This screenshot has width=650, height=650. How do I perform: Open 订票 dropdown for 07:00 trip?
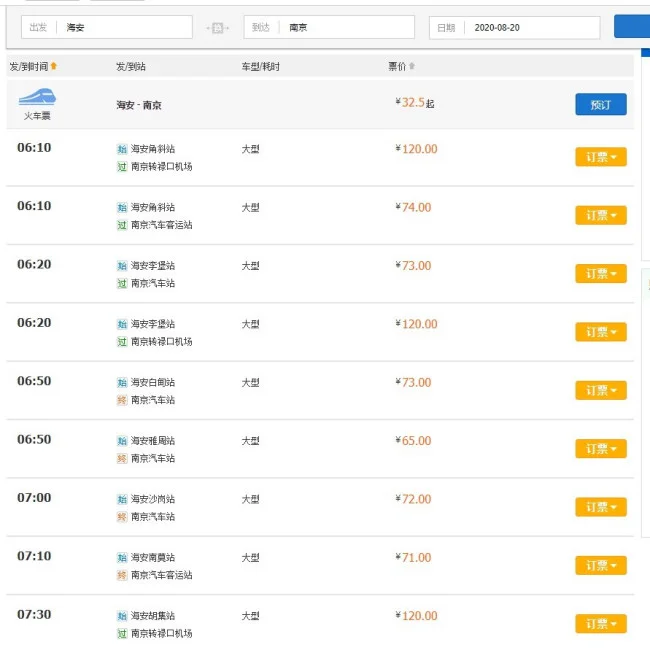[x=601, y=507]
